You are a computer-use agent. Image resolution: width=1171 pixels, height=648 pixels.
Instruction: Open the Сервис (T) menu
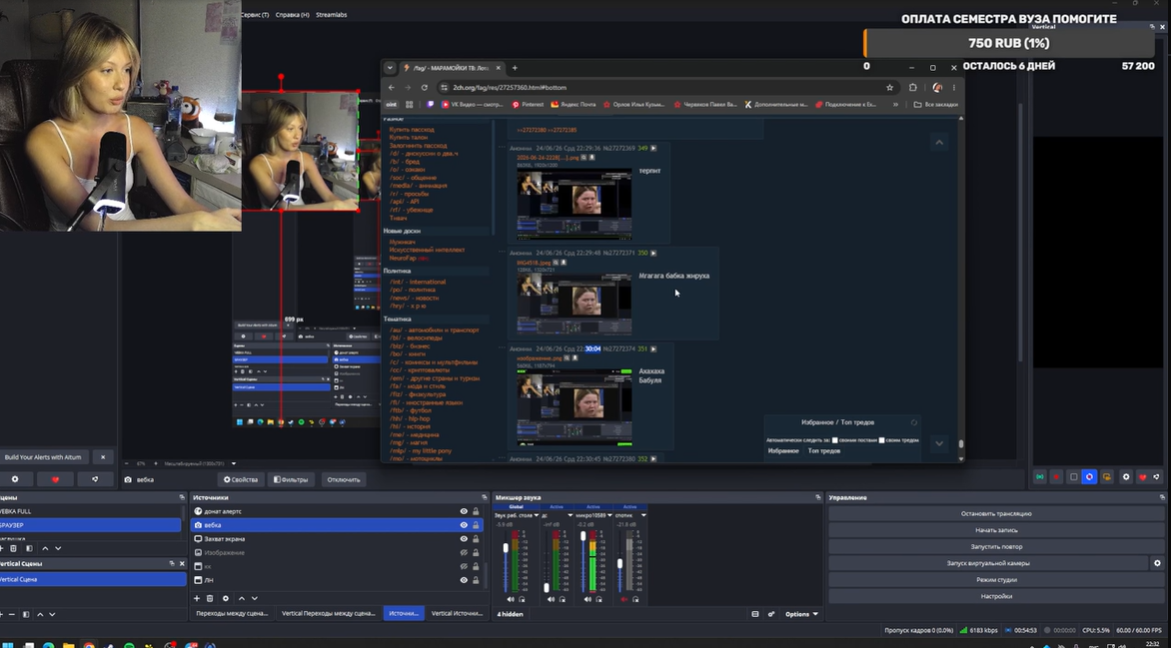click(x=255, y=14)
